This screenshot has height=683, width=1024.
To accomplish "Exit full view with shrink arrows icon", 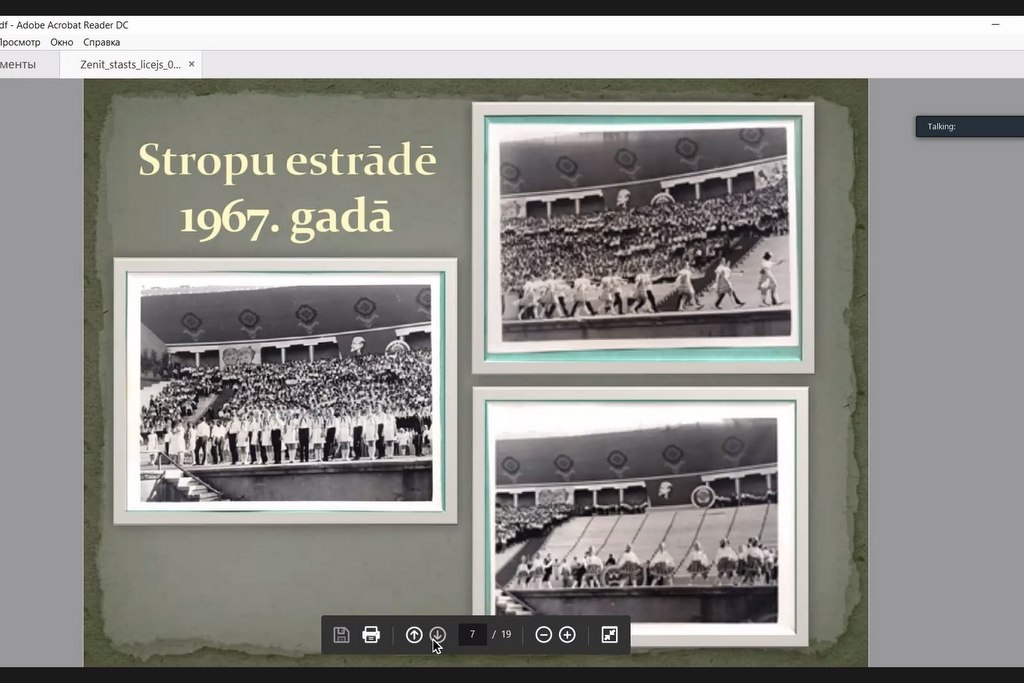I will pos(609,635).
